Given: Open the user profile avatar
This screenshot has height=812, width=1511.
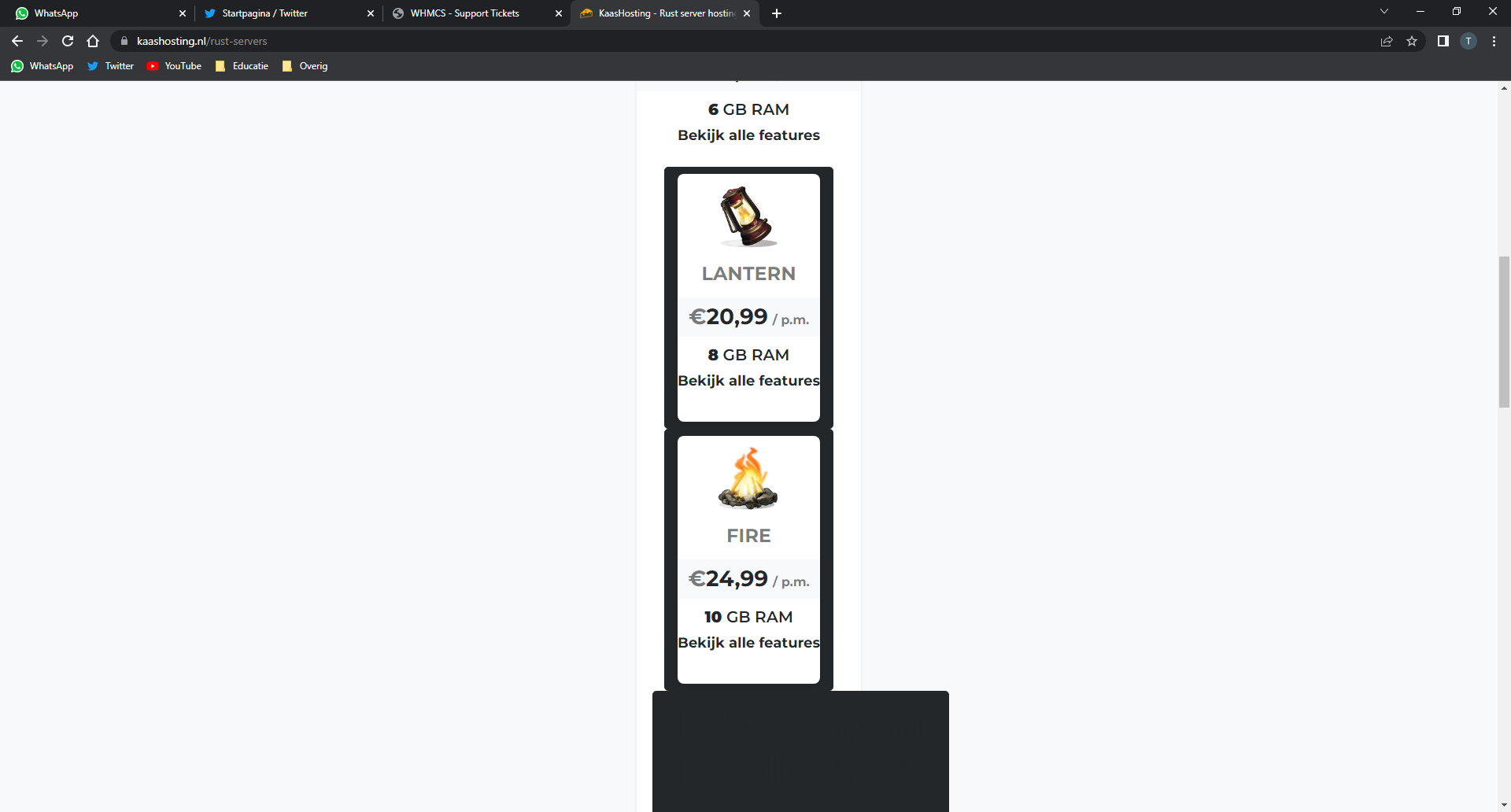Looking at the screenshot, I should 1469,41.
